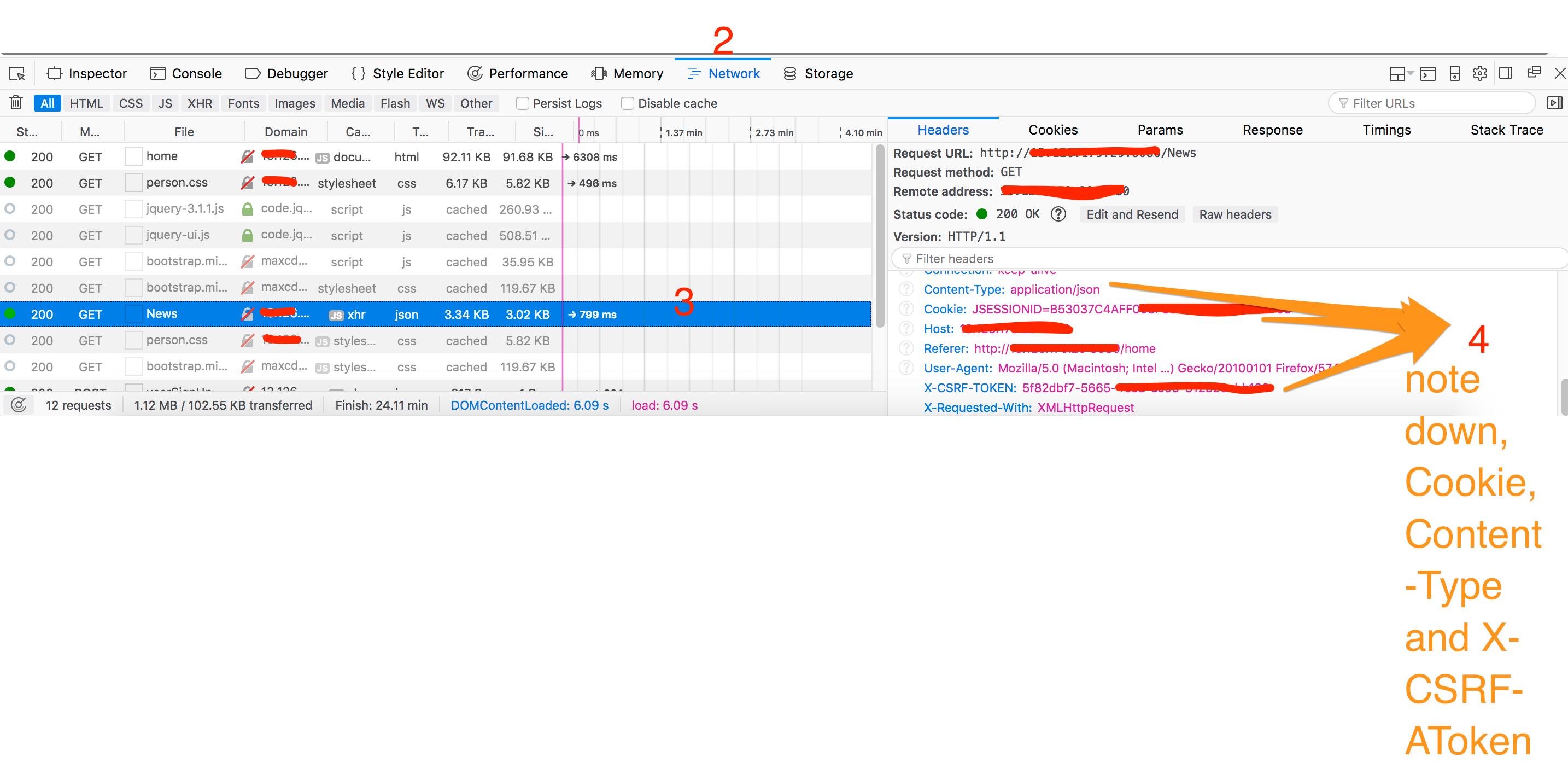Screen dimensions: 1568x780
Task: Enable Disable cache
Action: coord(628,103)
